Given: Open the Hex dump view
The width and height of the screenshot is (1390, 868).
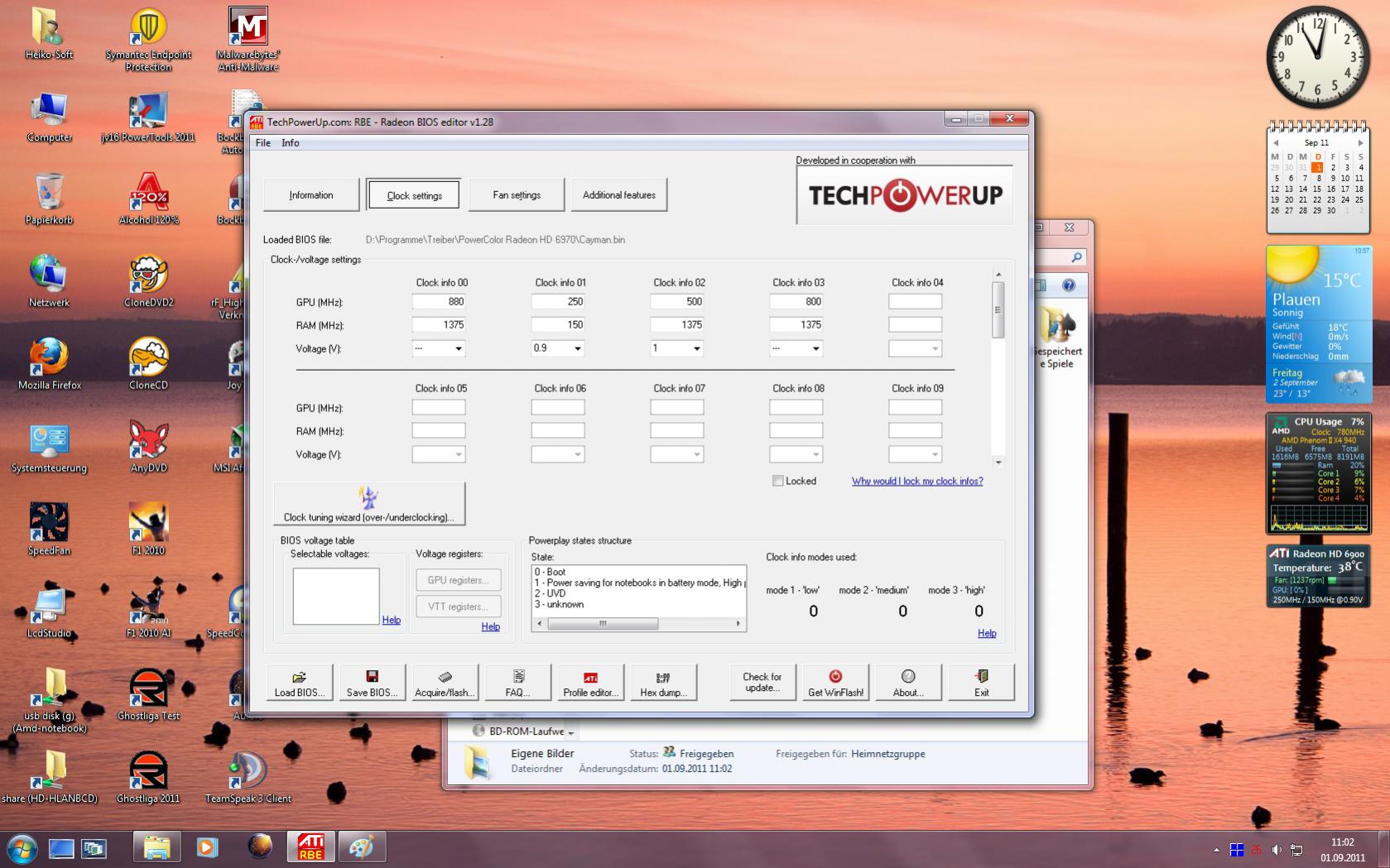Looking at the screenshot, I should point(663,683).
